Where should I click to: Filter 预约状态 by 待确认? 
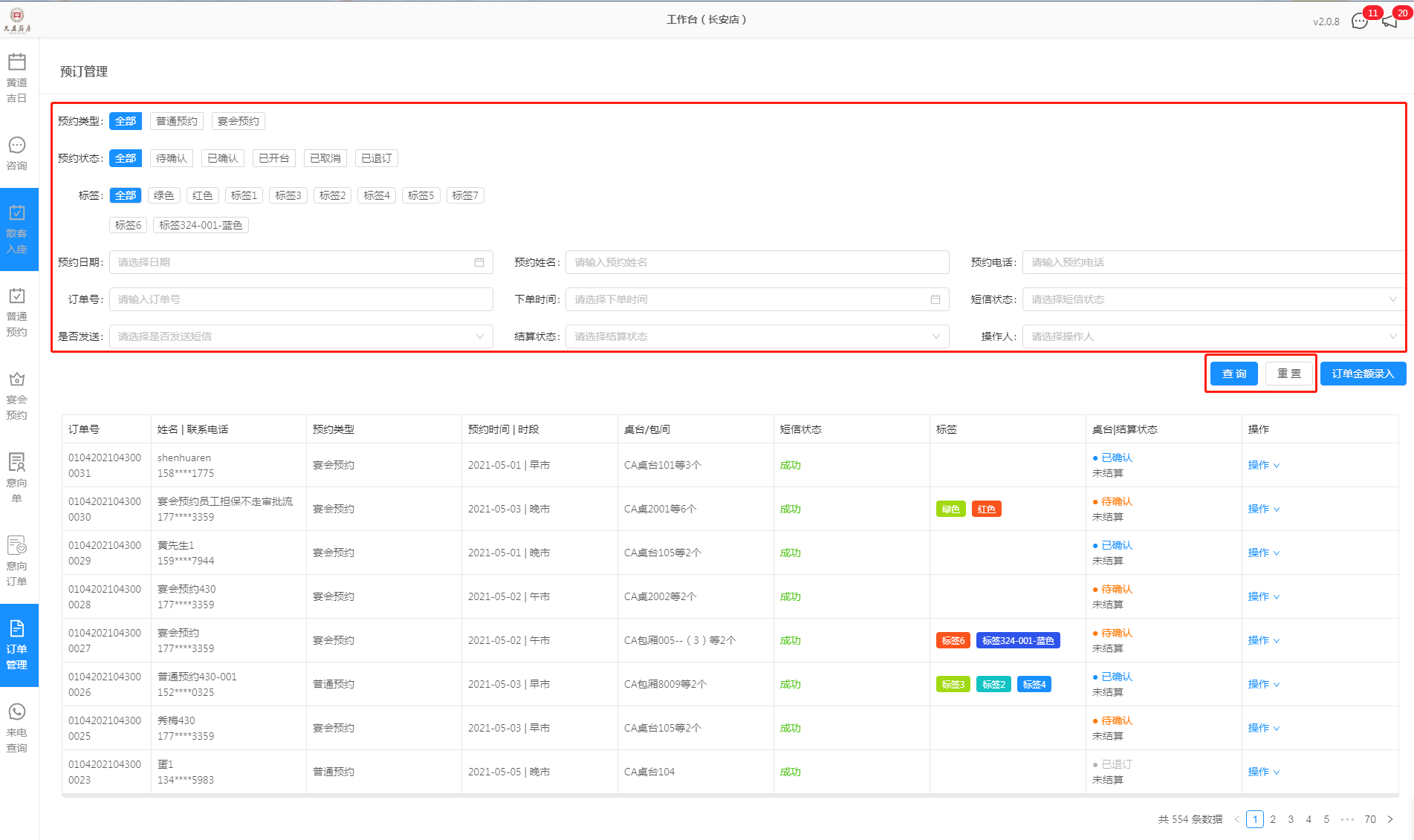click(x=172, y=158)
